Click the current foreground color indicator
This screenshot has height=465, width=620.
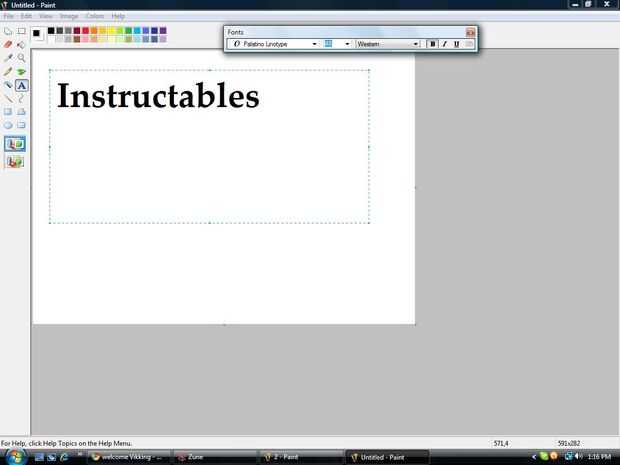tap(36, 33)
